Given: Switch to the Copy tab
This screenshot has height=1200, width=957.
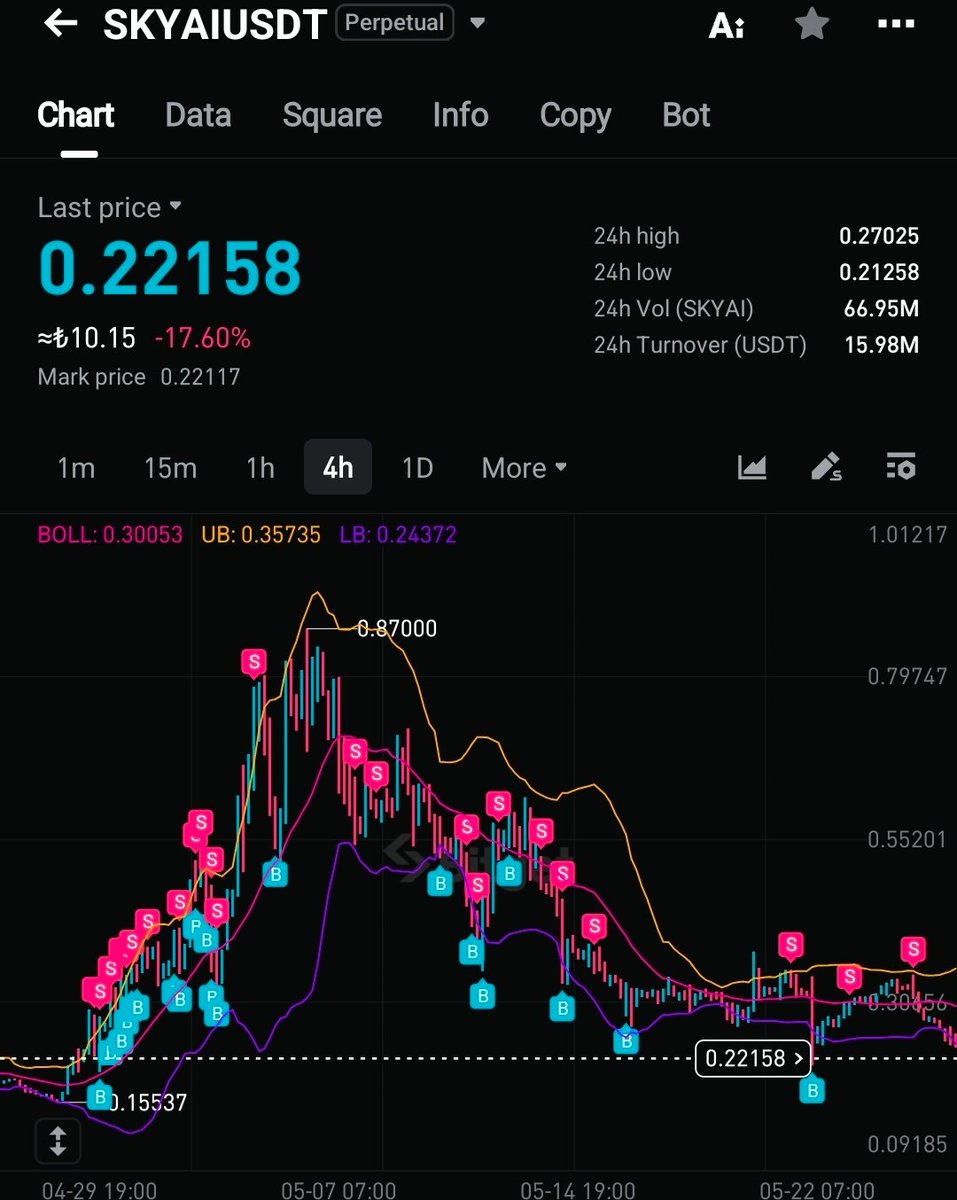Looking at the screenshot, I should coord(575,116).
